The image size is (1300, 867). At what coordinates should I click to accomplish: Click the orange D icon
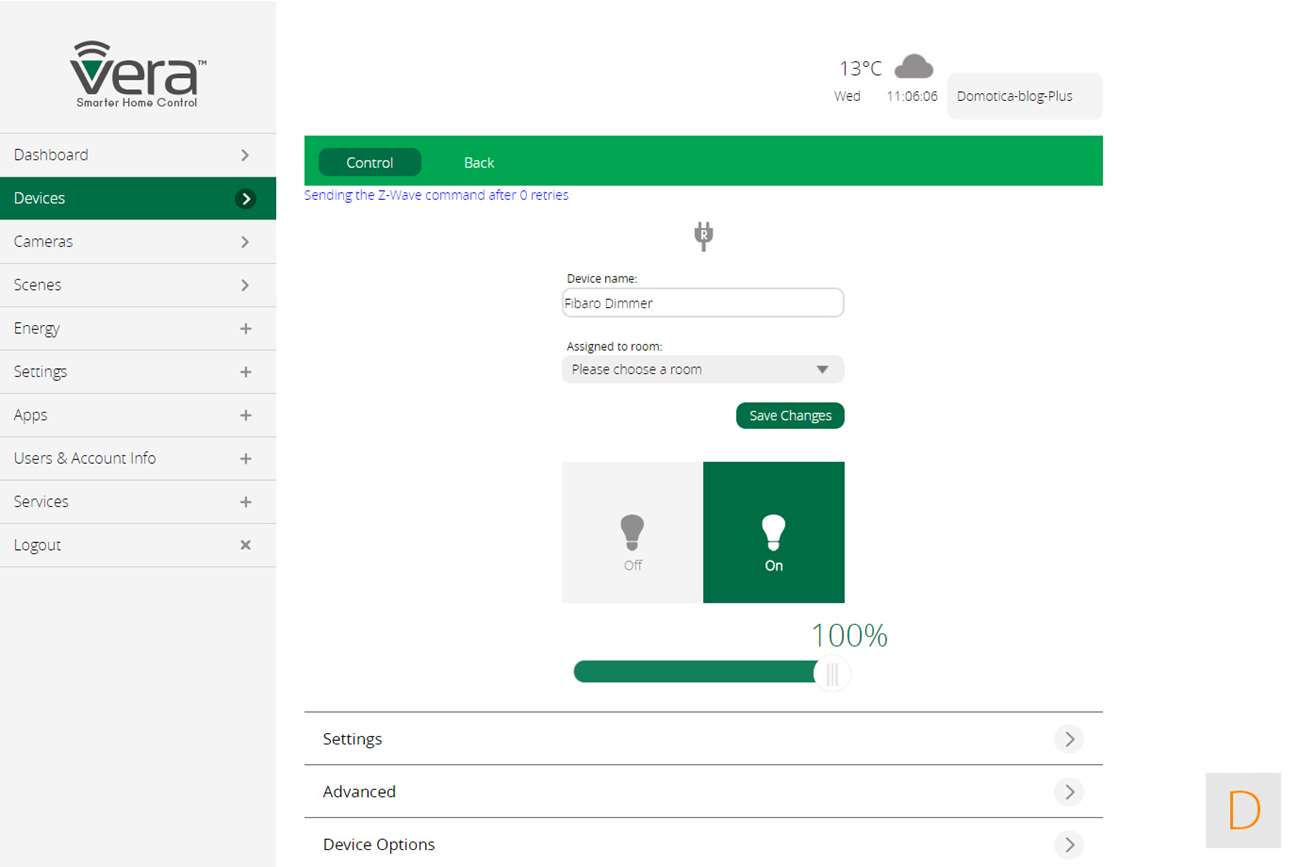pyautogui.click(x=1243, y=810)
